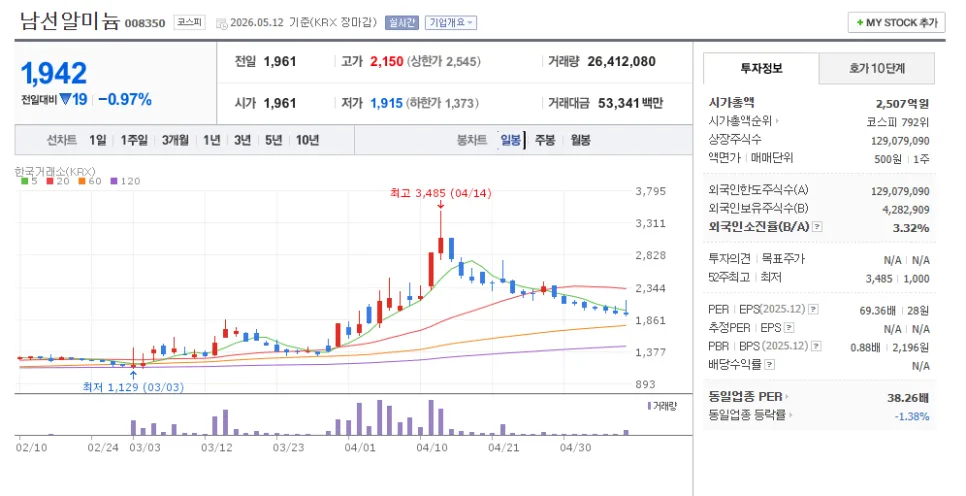This screenshot has height=496, width=966.
Task: Select the 주봉 weekly candle chart
Action: (545, 140)
